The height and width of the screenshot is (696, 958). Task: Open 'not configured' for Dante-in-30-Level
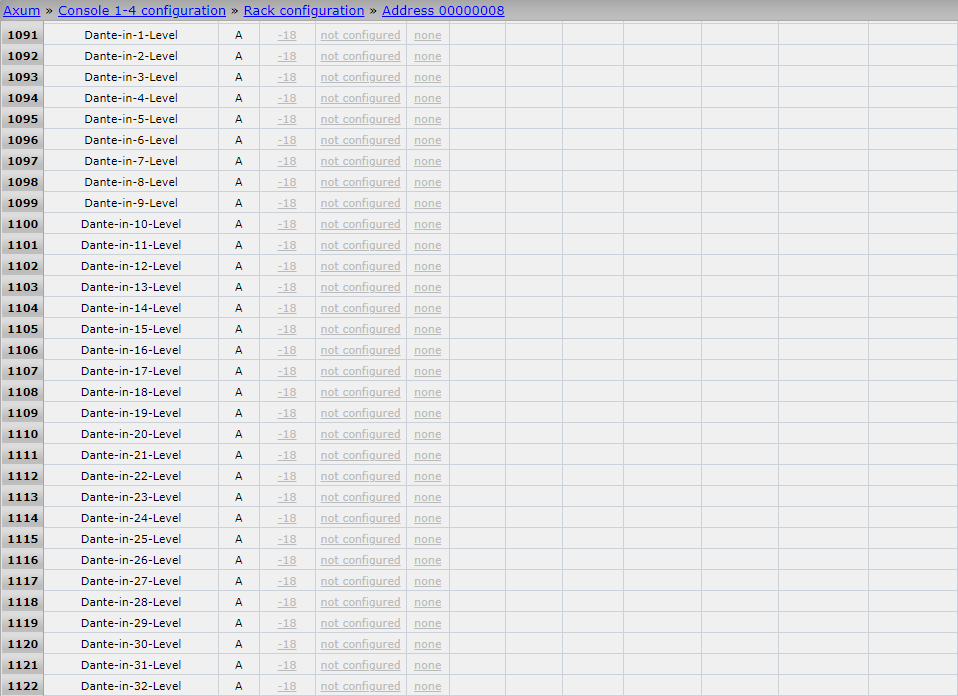pyautogui.click(x=360, y=644)
